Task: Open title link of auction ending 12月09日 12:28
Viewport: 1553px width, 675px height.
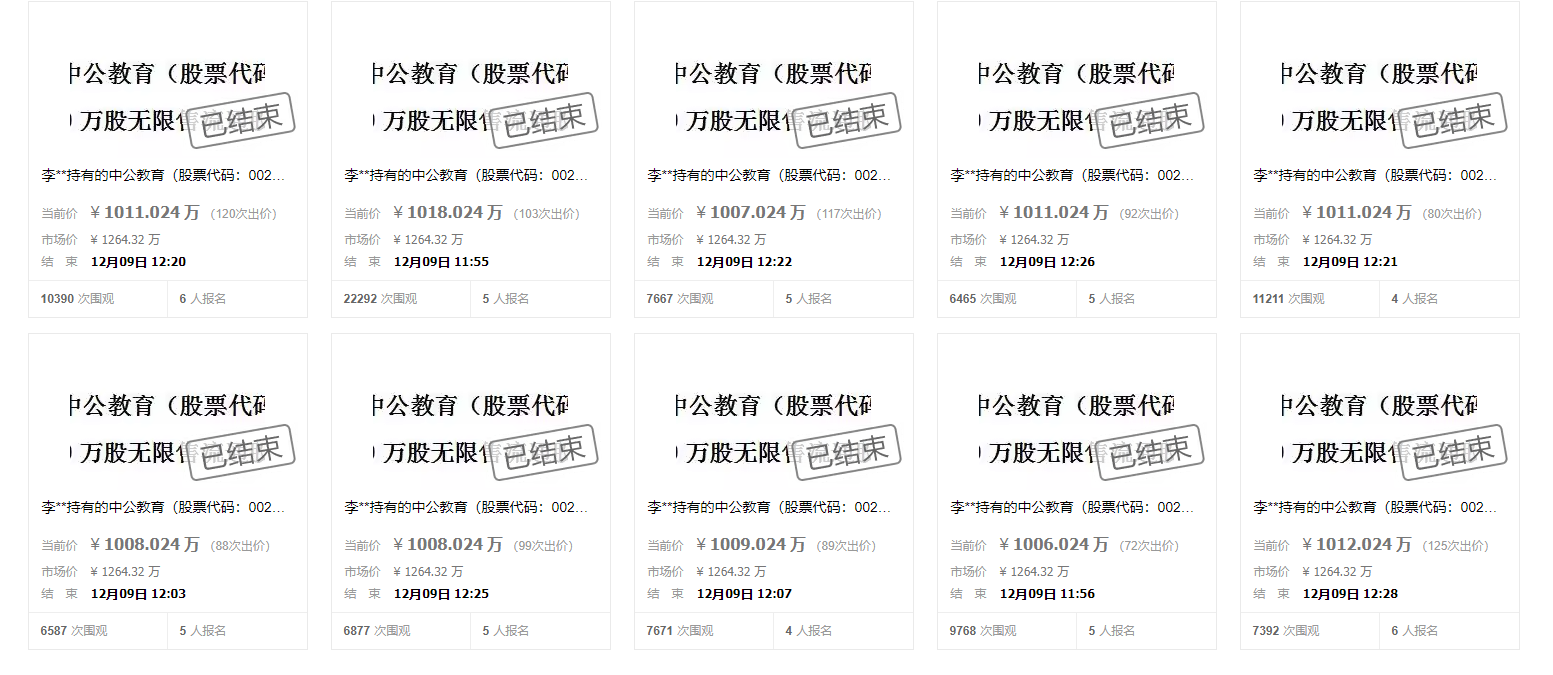Action: 1375,507
